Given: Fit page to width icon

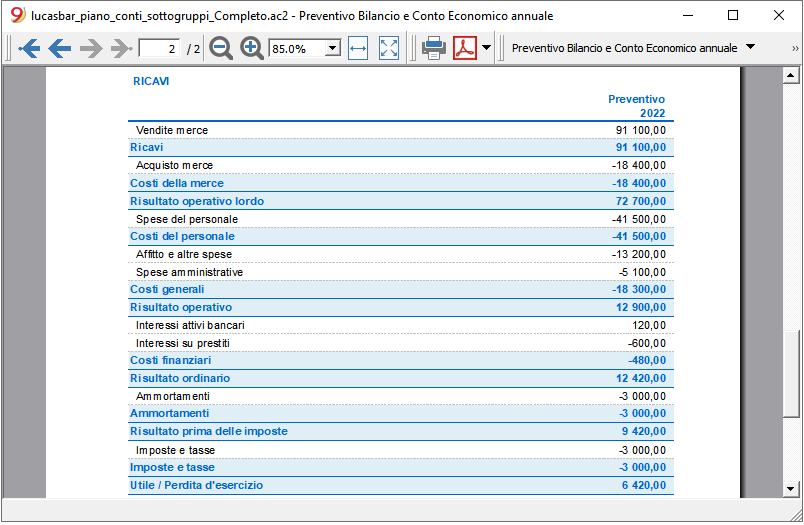Looking at the screenshot, I should pos(358,49).
